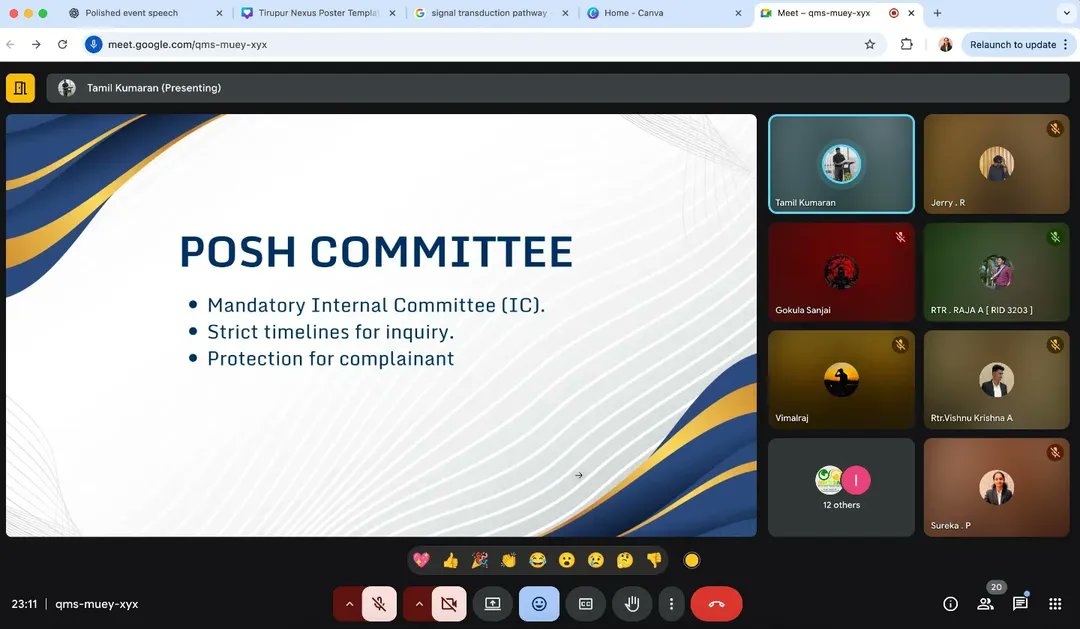This screenshot has width=1080, height=629.
Task: Click the Present now screen share button
Action: tap(492, 604)
